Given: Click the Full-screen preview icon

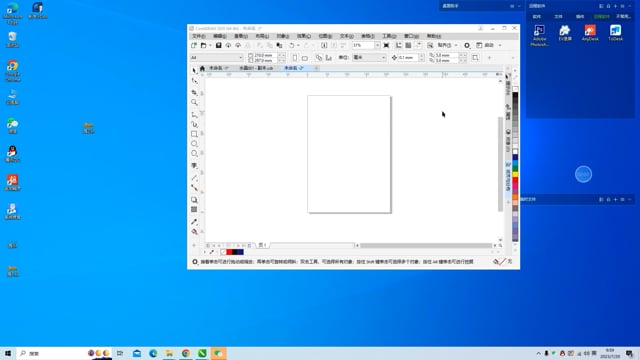Looking at the screenshot, I should [386, 45].
